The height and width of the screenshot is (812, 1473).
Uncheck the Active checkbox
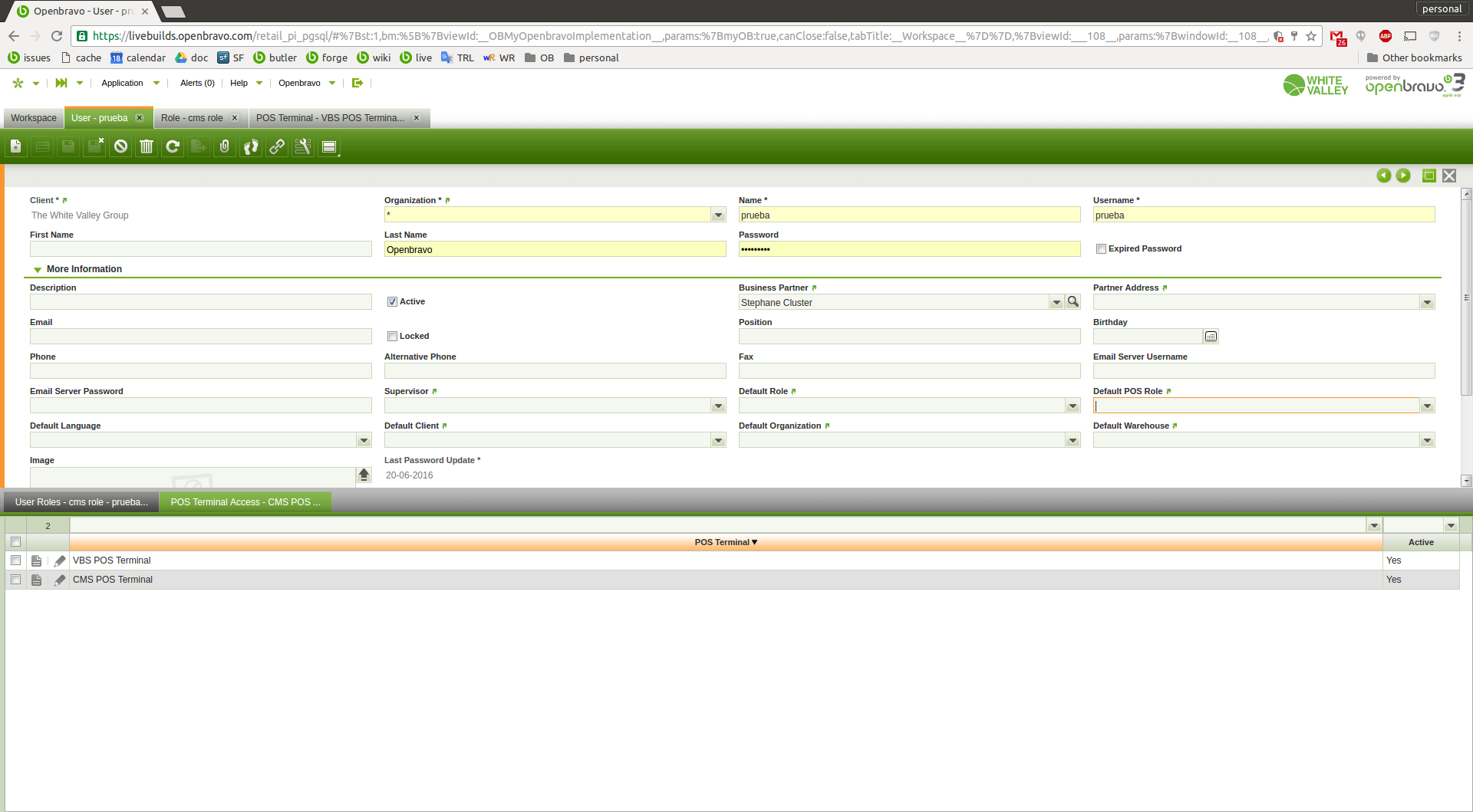coord(392,302)
